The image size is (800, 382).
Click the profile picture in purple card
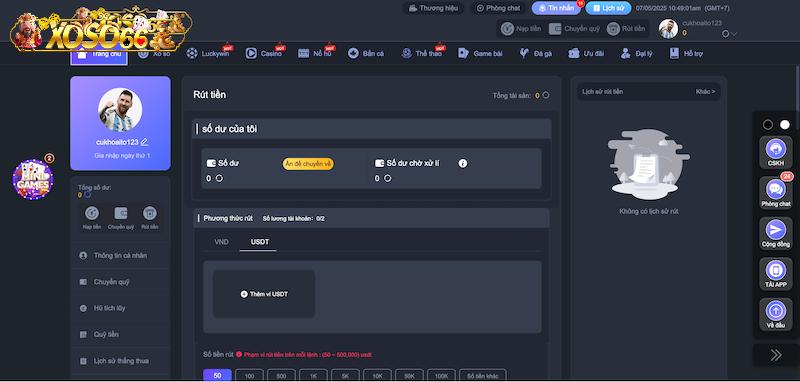tap(120, 110)
